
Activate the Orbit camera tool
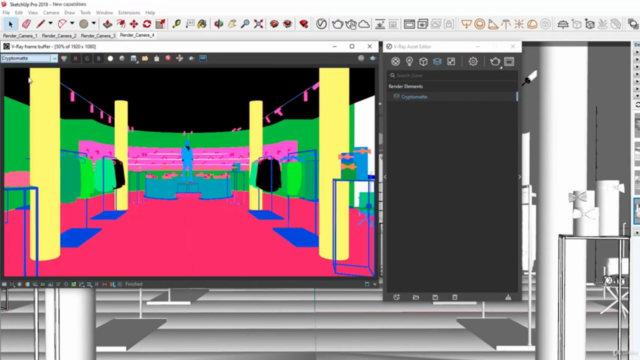point(219,24)
